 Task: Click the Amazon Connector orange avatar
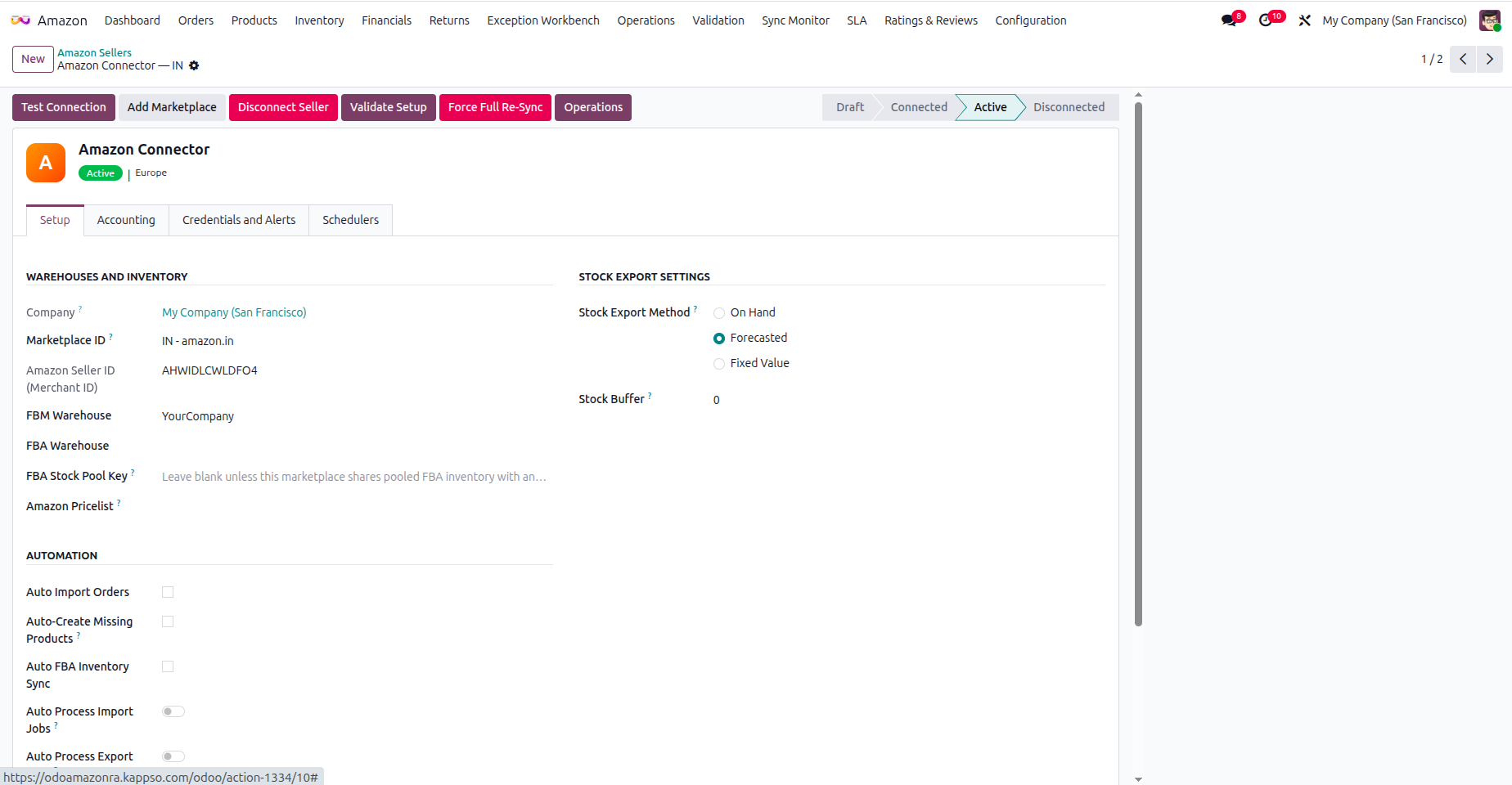click(x=46, y=163)
